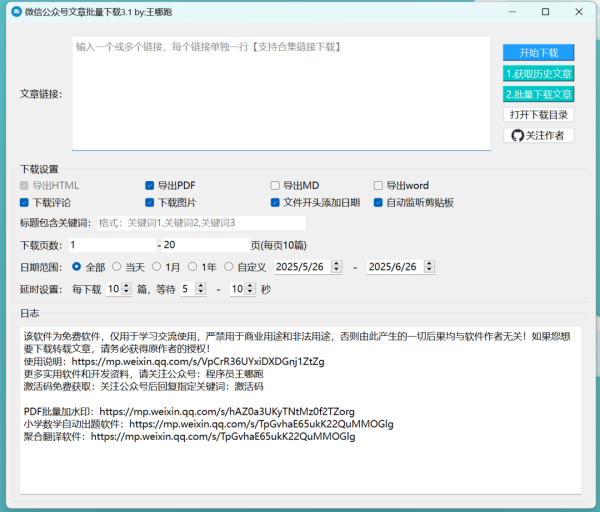Check the 导出word option
600x512 pixels.
tap(379, 185)
